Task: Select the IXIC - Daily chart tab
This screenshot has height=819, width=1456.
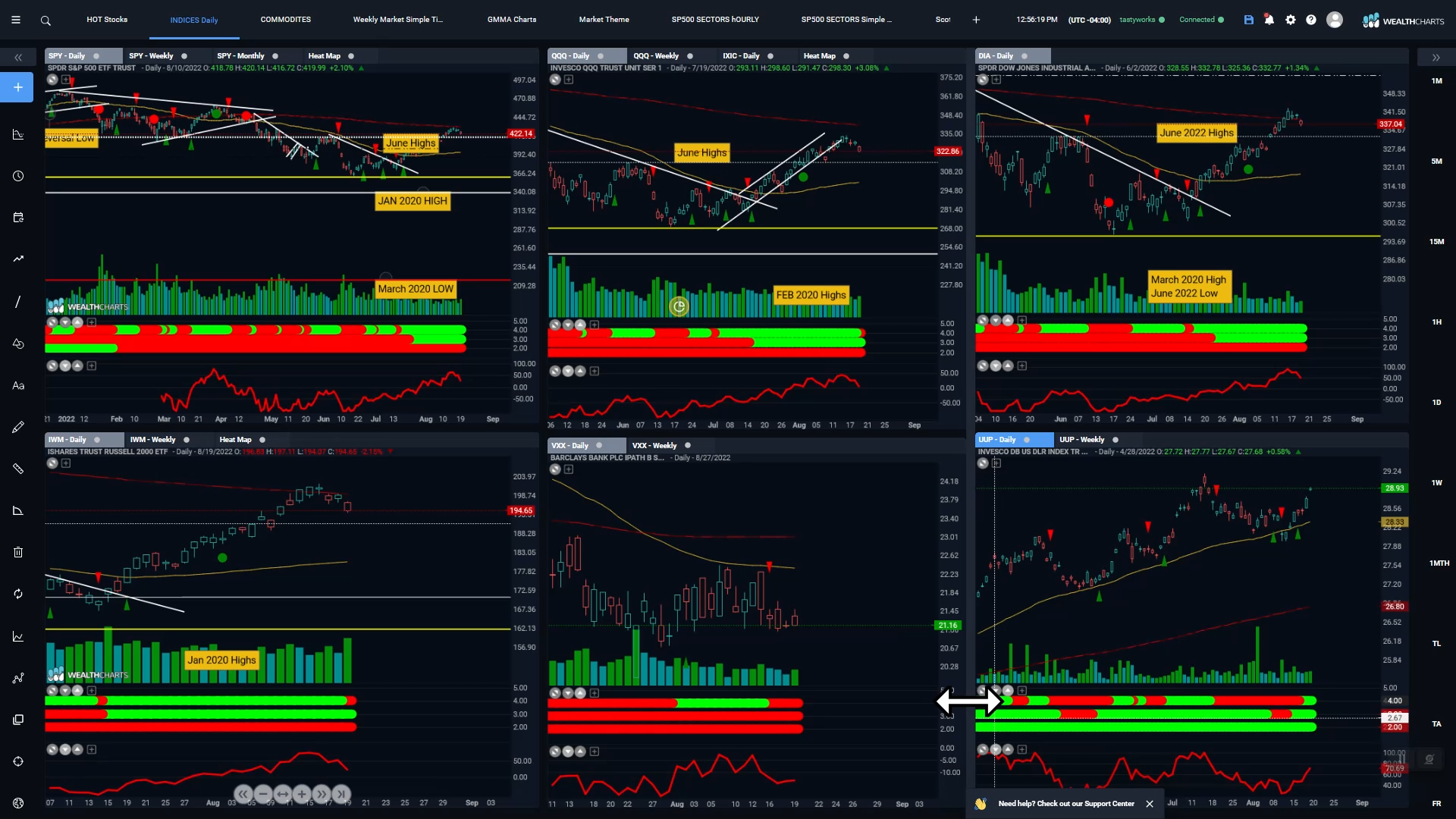Action: [741, 56]
